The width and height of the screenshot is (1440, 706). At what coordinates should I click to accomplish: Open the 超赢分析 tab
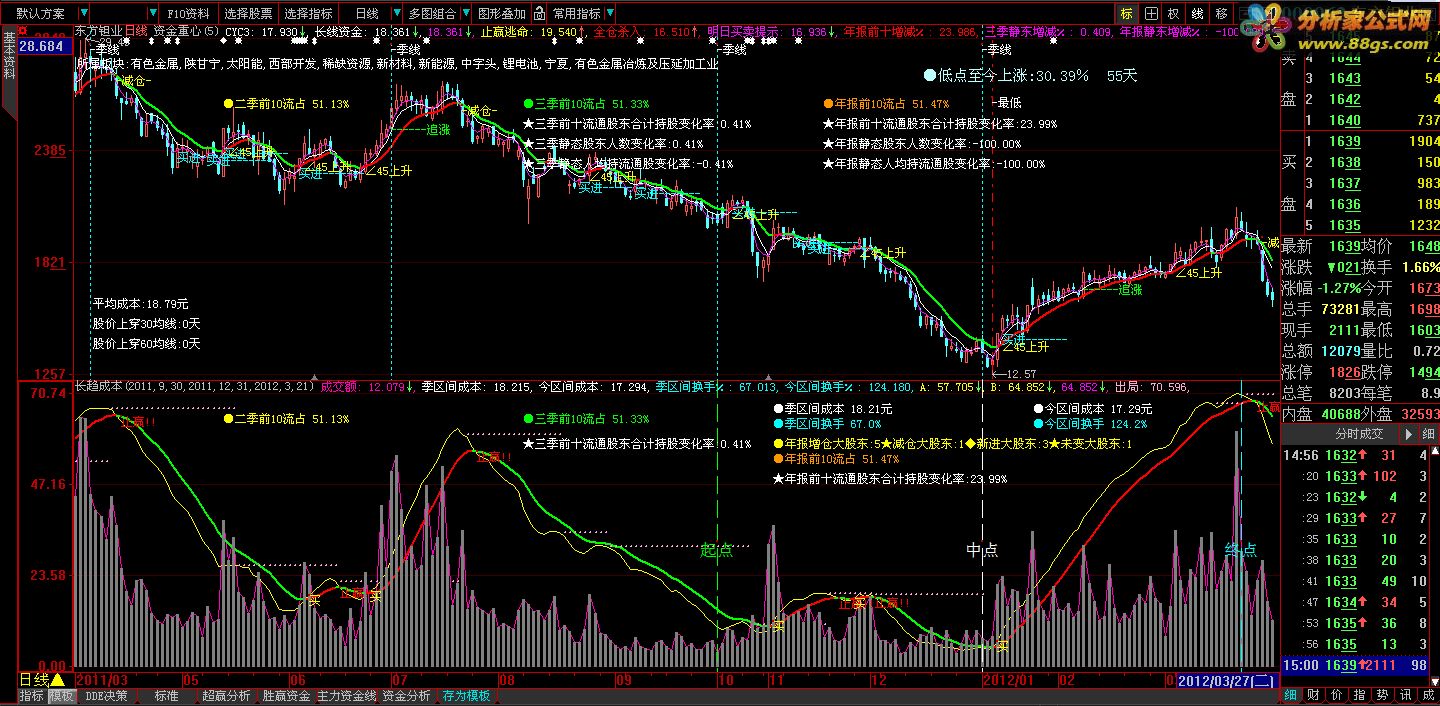pos(226,696)
